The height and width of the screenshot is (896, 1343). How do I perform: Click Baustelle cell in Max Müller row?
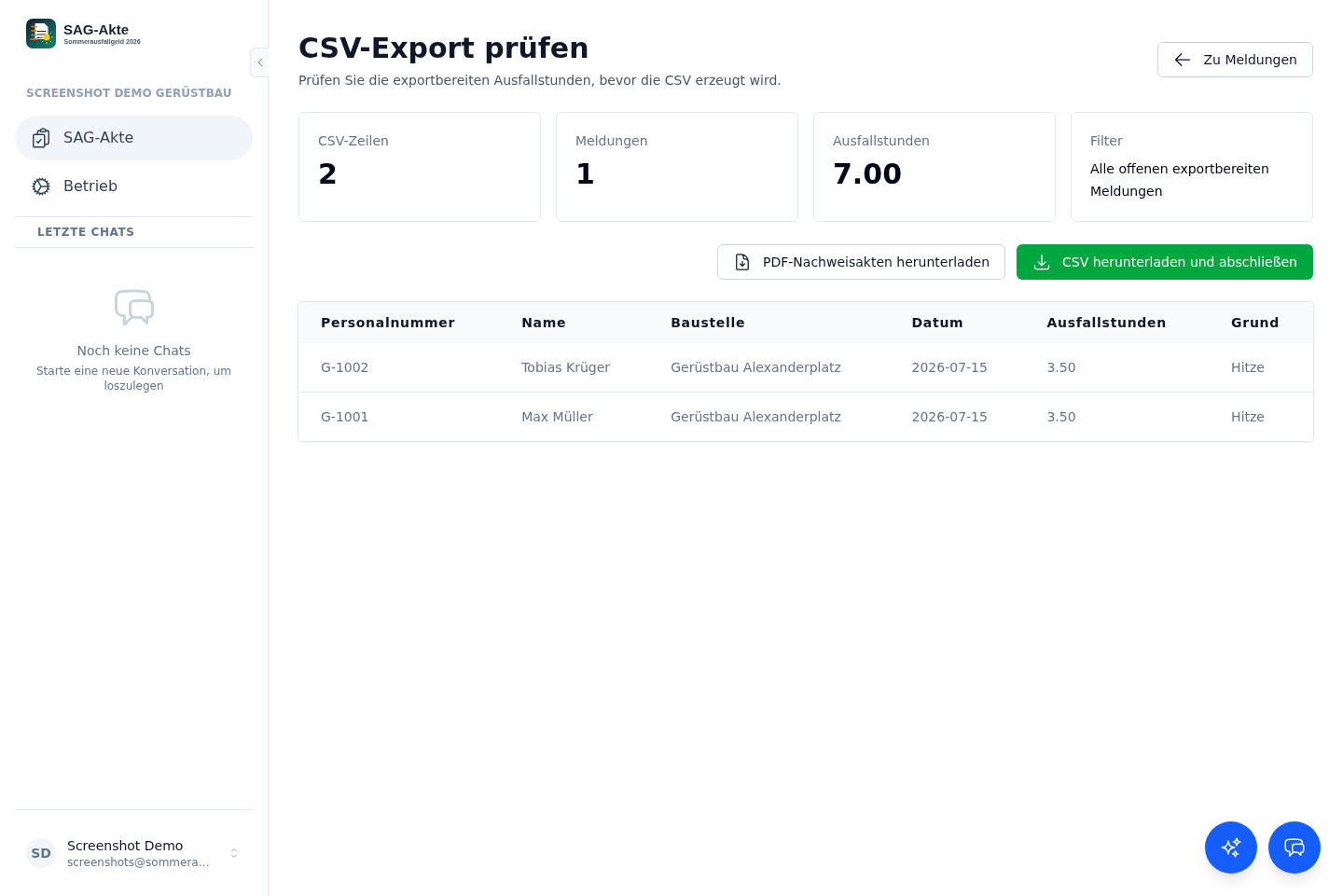(755, 417)
